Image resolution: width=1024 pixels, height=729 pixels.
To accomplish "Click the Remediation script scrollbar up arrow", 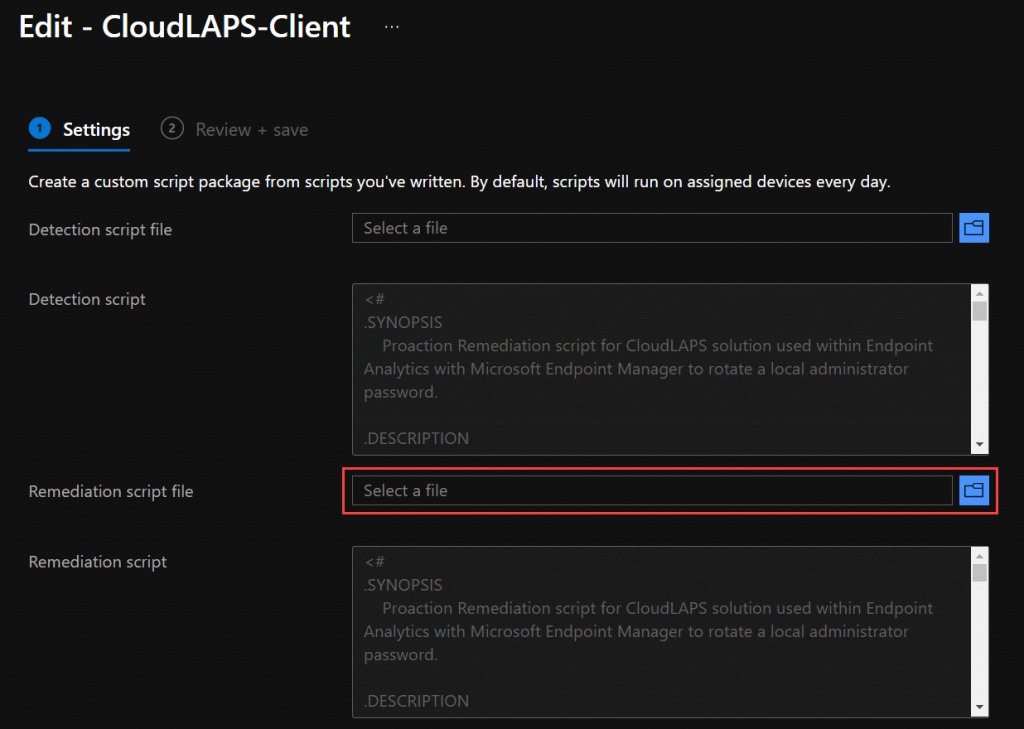I will pyautogui.click(x=980, y=556).
